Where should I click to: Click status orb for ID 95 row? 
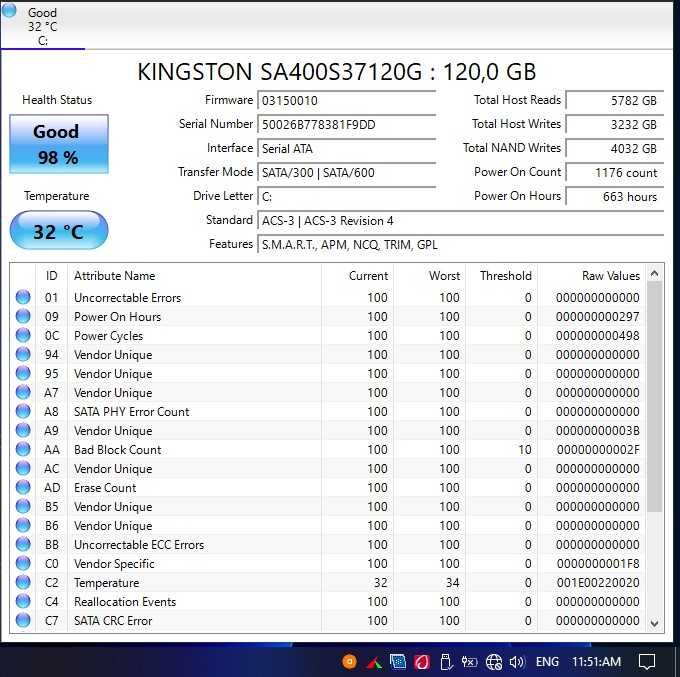tap(23, 373)
